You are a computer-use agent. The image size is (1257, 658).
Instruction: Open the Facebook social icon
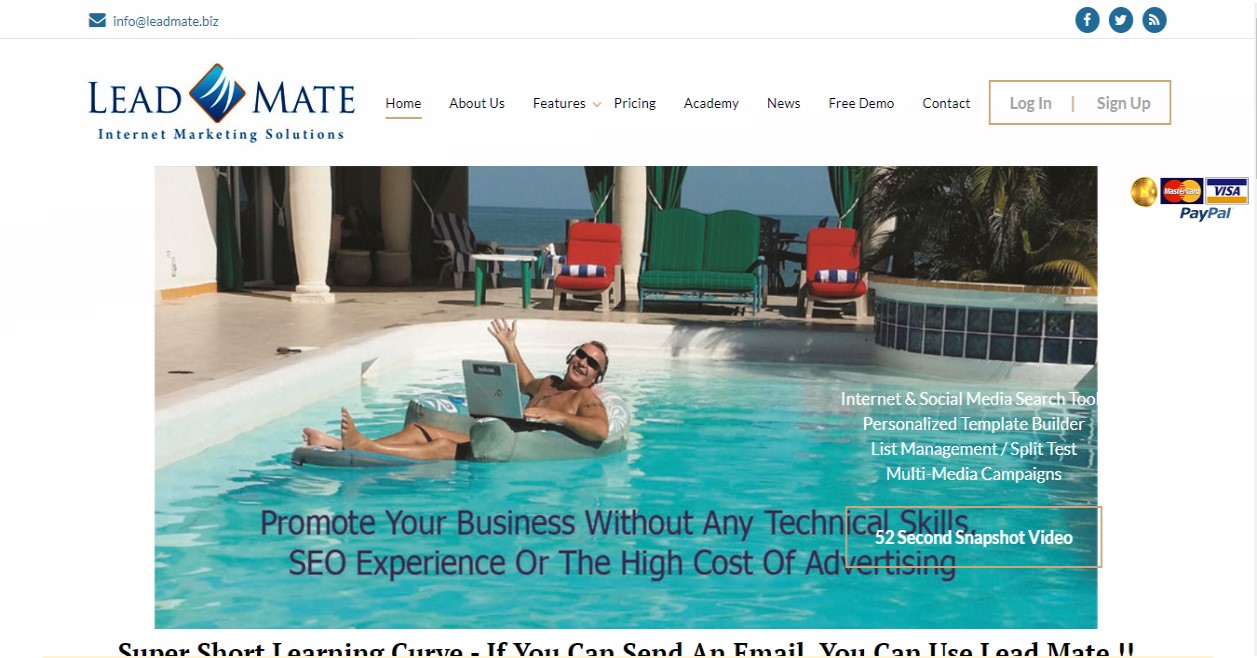[1087, 20]
